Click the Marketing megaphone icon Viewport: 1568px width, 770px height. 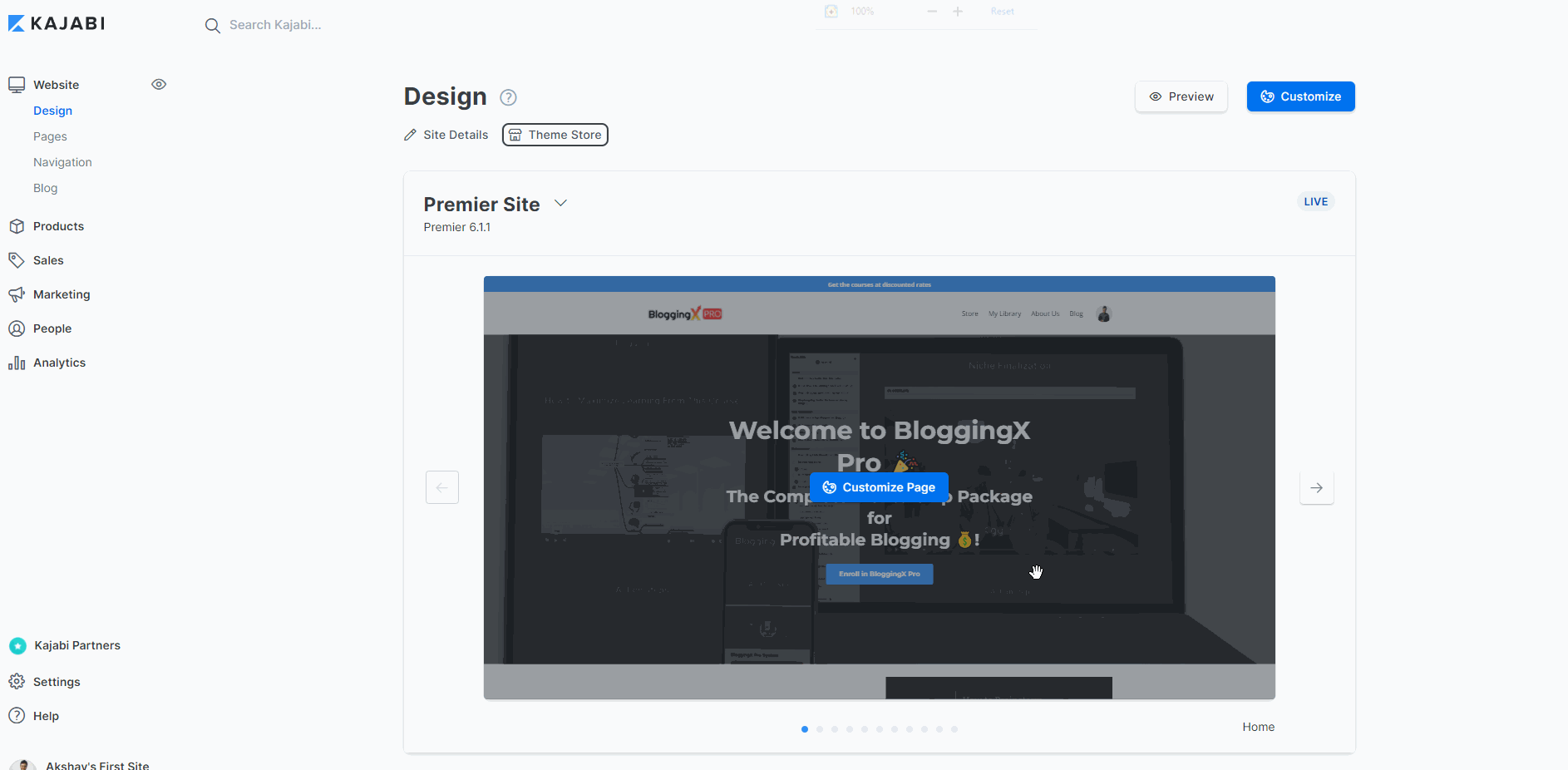[17, 294]
